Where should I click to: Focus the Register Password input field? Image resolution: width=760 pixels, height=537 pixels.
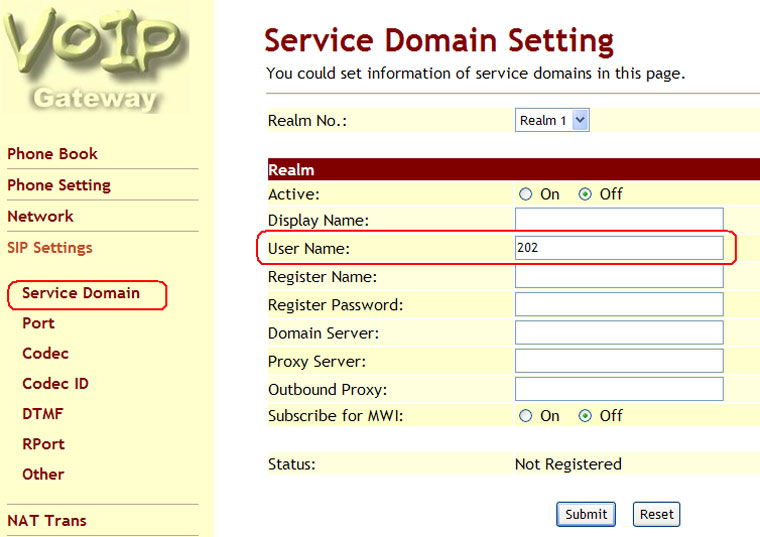(x=618, y=305)
